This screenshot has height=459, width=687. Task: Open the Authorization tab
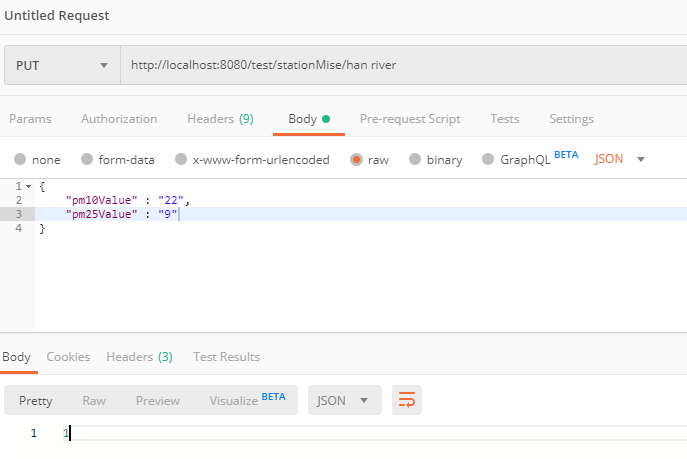119,119
